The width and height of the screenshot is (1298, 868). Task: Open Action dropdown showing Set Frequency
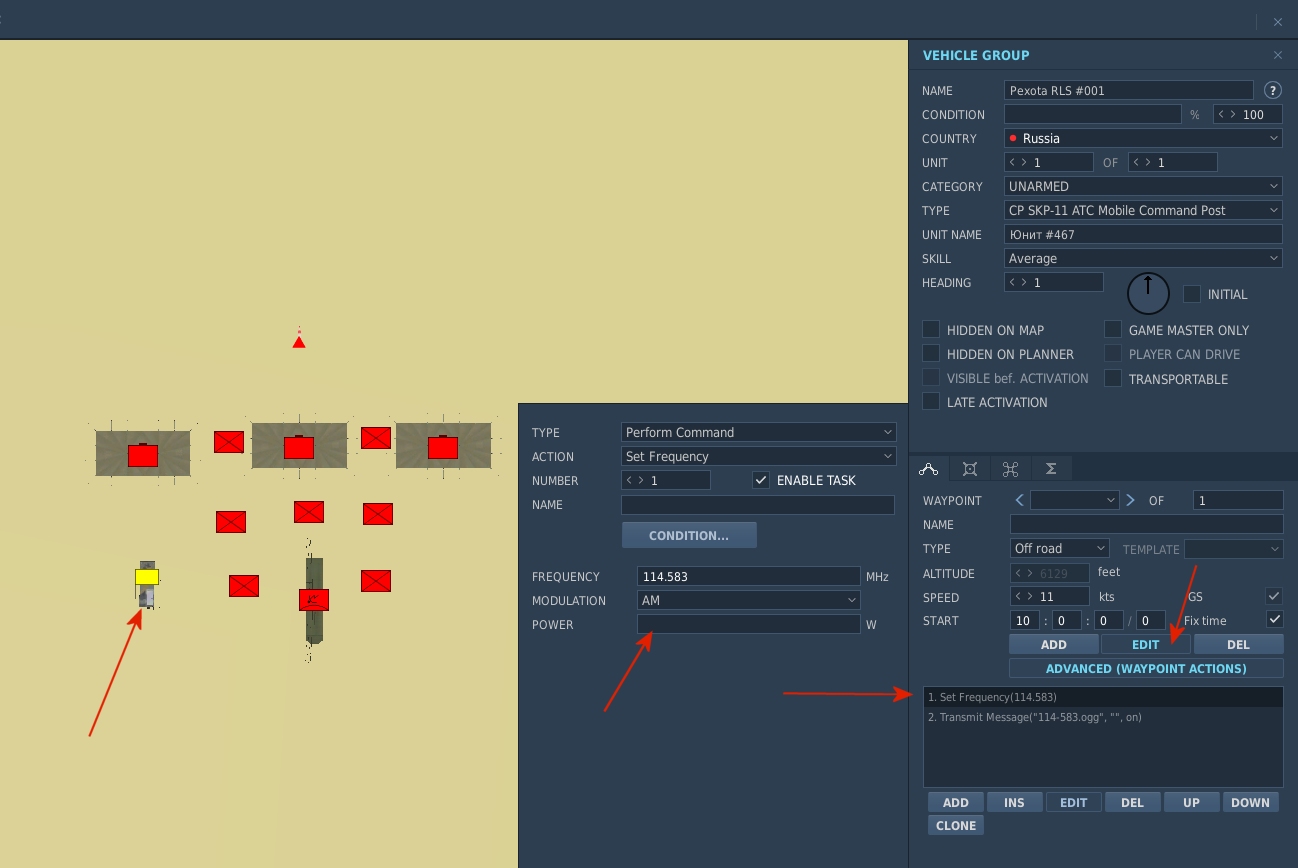click(x=758, y=456)
